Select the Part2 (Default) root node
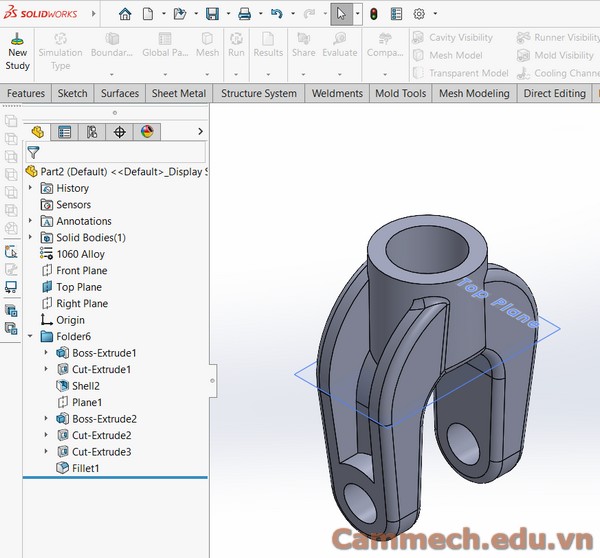Image resolution: width=600 pixels, height=558 pixels. pos(117,171)
